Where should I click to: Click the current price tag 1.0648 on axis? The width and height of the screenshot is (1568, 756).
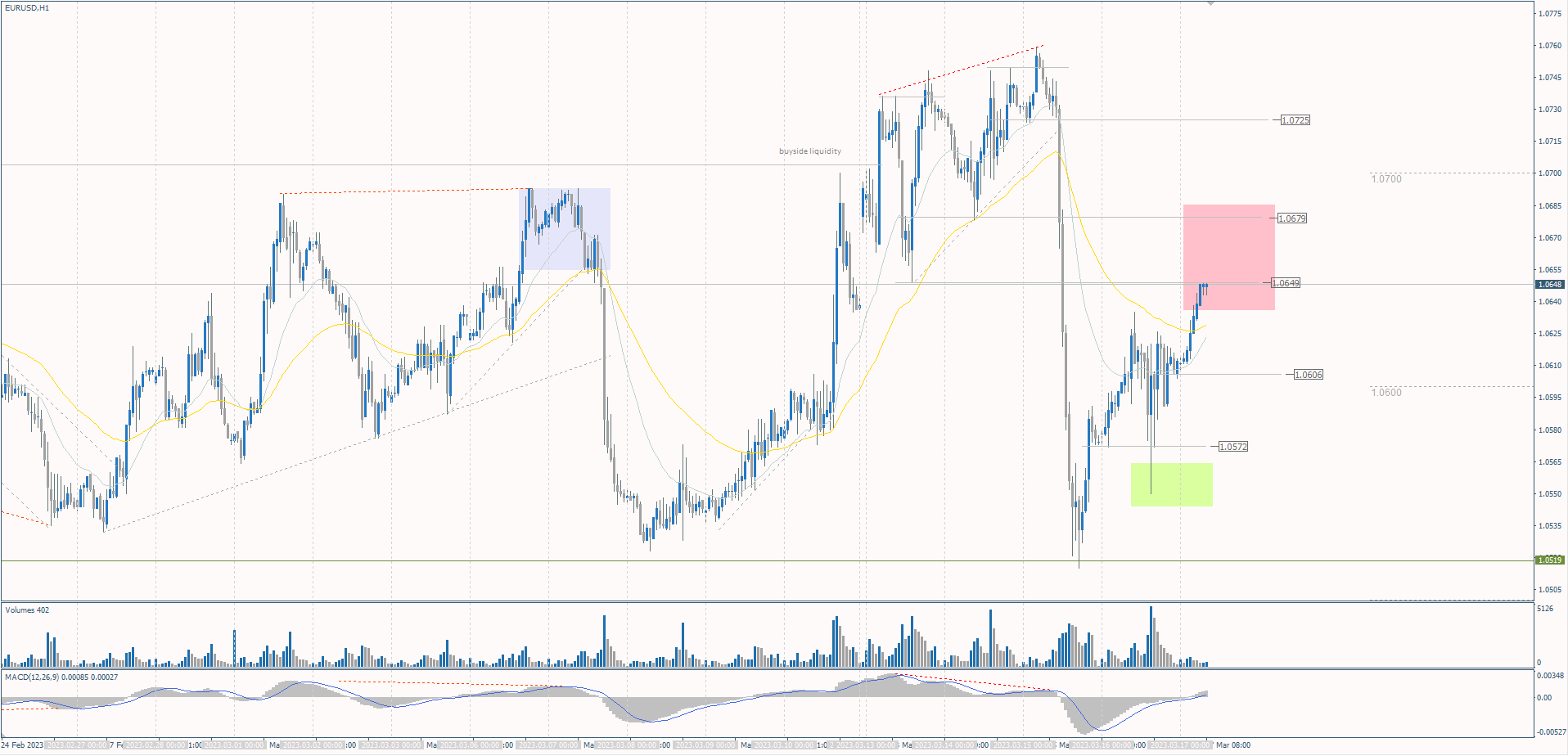click(x=1550, y=285)
